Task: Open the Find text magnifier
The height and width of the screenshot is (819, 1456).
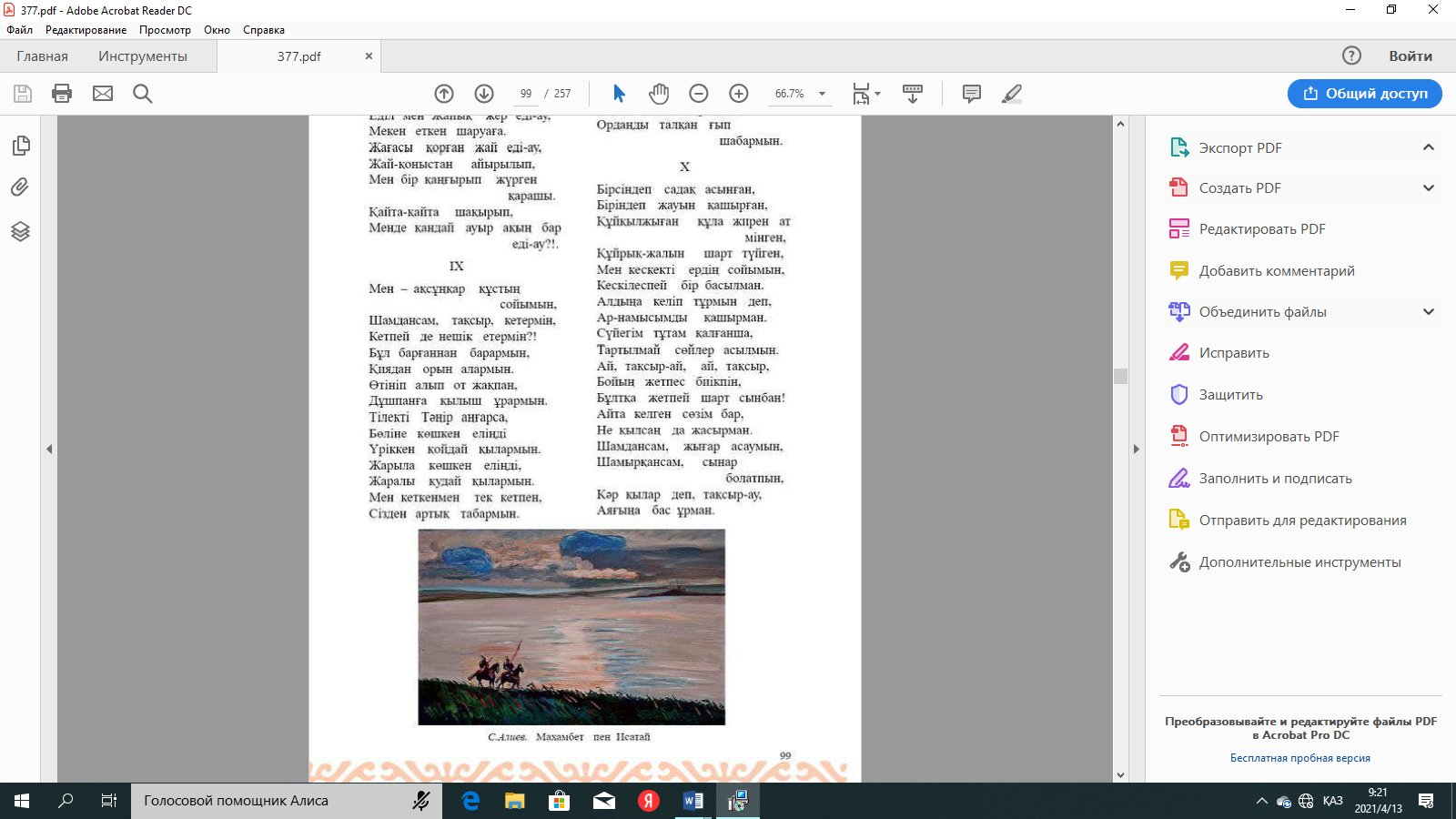Action: tap(143, 94)
